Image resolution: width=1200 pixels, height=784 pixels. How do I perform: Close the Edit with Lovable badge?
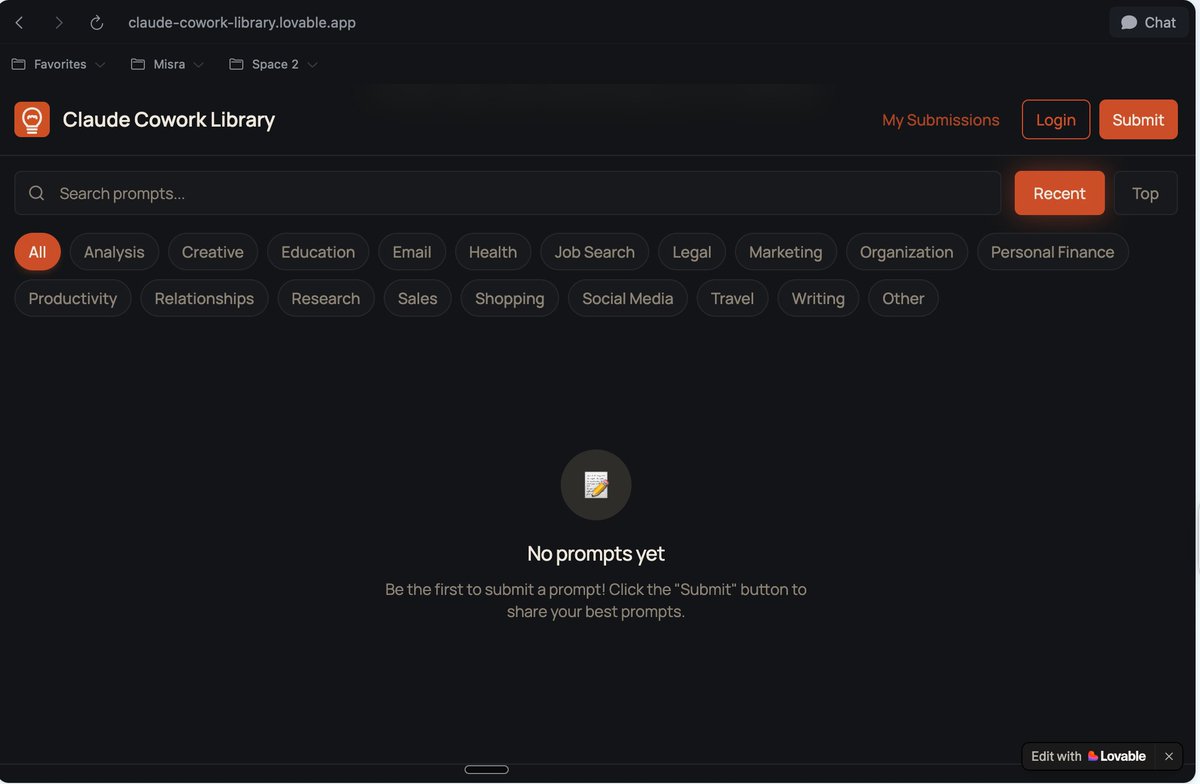click(x=1169, y=756)
